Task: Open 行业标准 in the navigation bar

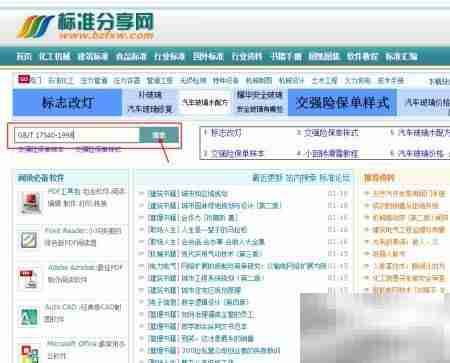Action: [x=169, y=56]
